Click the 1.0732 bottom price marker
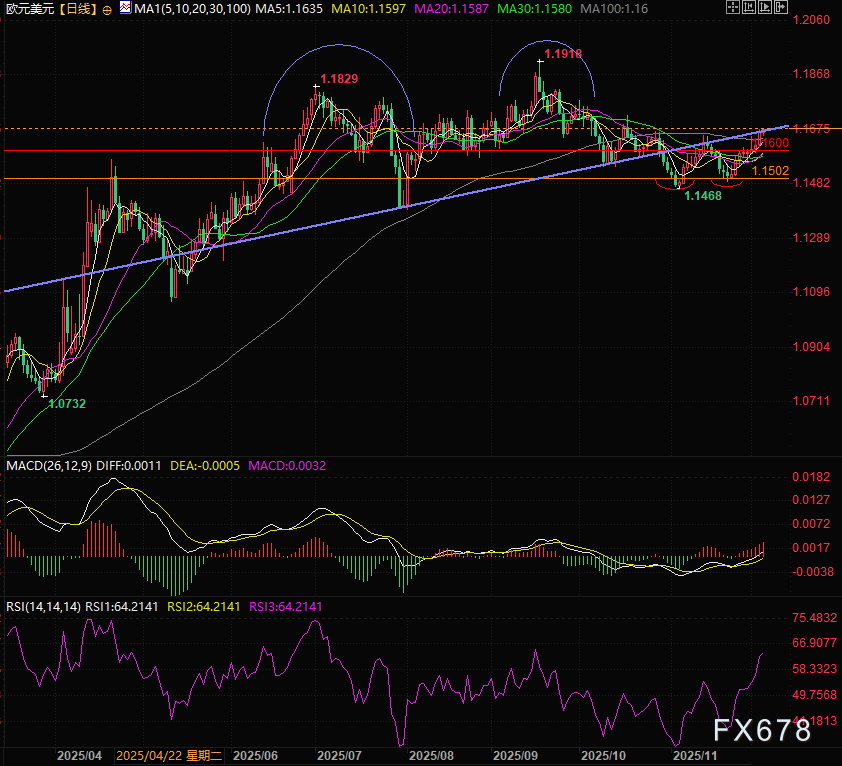 click(66, 403)
